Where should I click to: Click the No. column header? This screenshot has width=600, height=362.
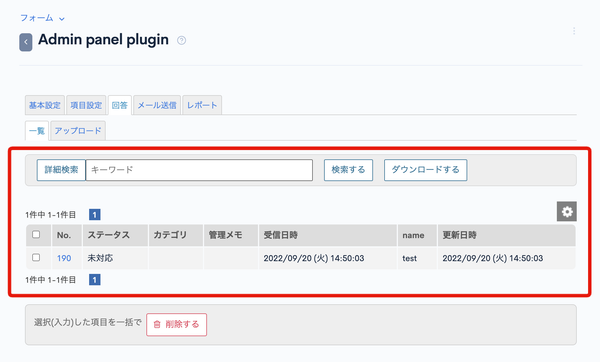67,235
